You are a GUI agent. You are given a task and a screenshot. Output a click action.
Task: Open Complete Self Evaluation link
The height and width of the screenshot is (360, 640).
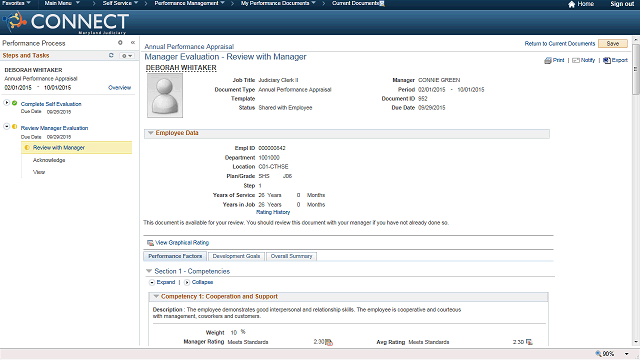point(51,104)
